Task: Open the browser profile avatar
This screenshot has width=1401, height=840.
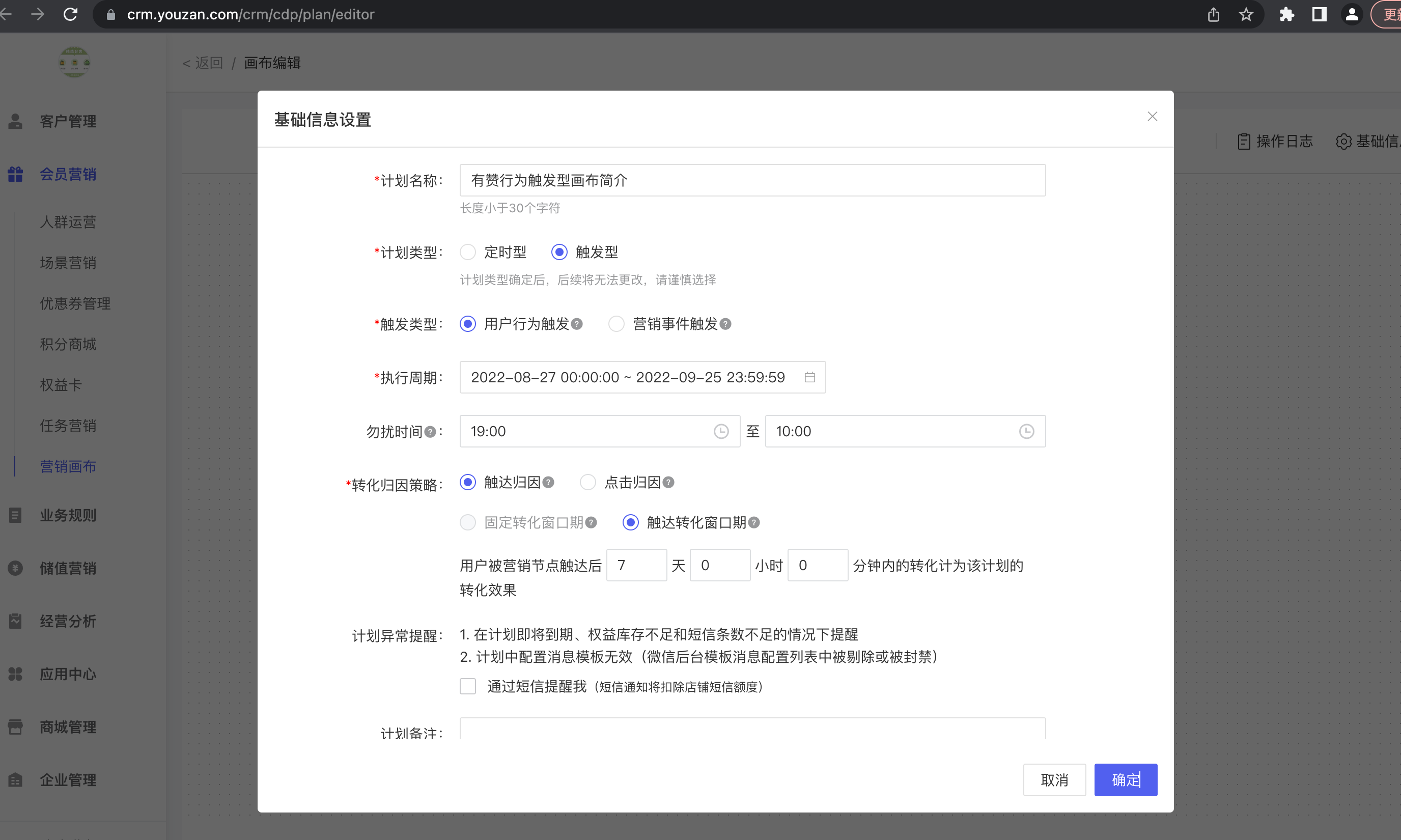Action: tap(1352, 14)
